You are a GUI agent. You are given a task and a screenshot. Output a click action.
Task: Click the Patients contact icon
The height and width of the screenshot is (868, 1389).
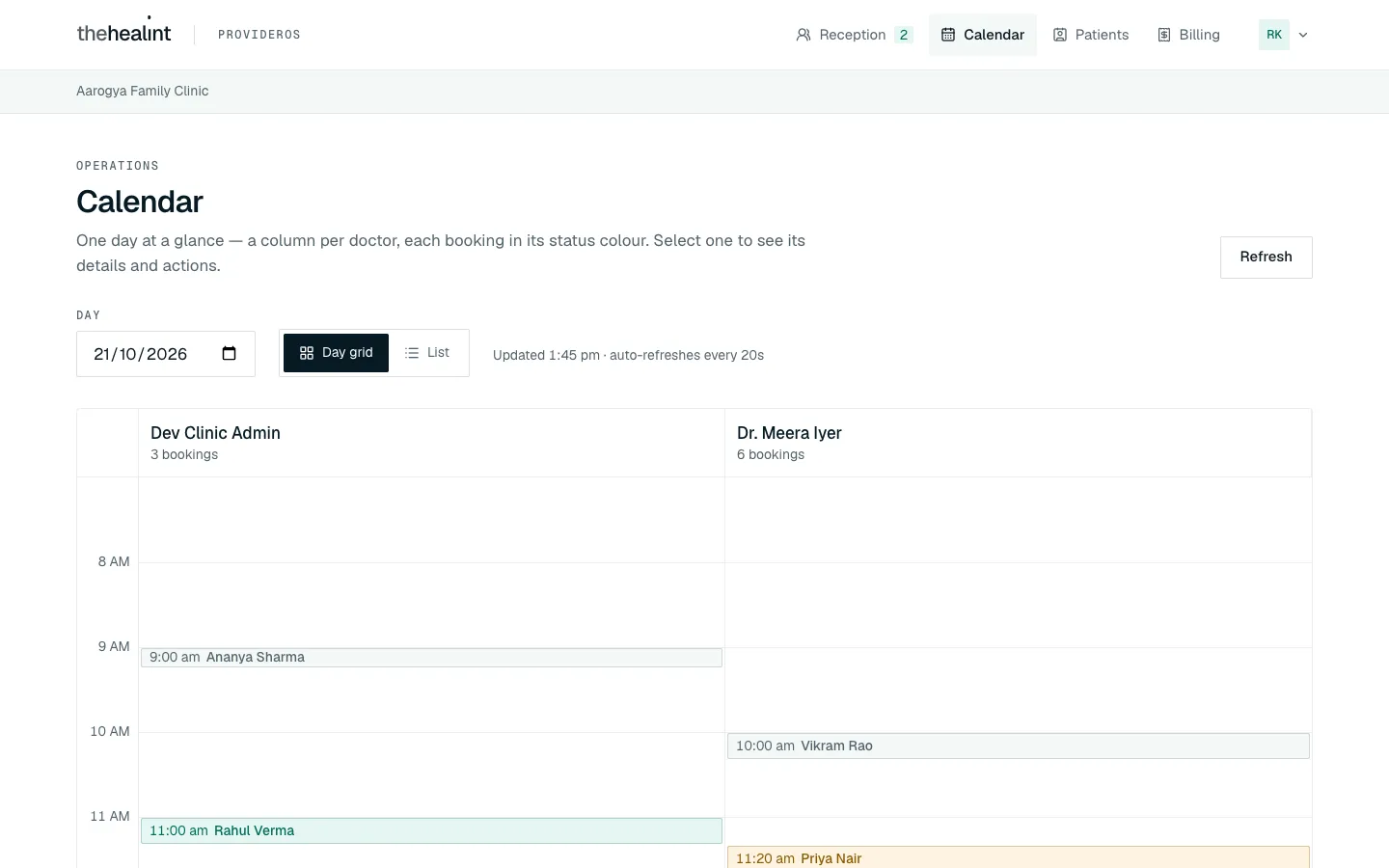[1060, 35]
